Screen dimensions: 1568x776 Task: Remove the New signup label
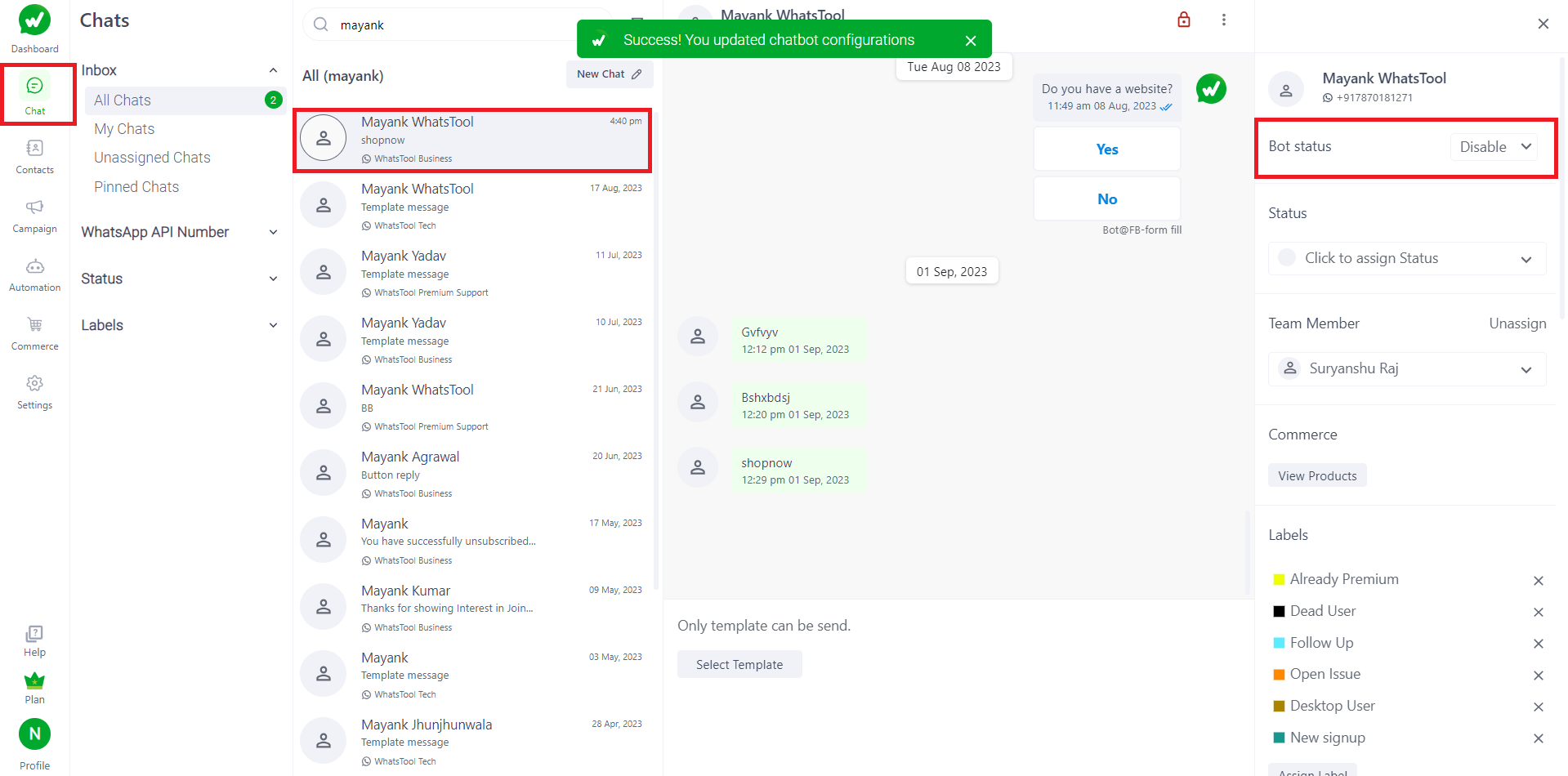pyautogui.click(x=1539, y=738)
